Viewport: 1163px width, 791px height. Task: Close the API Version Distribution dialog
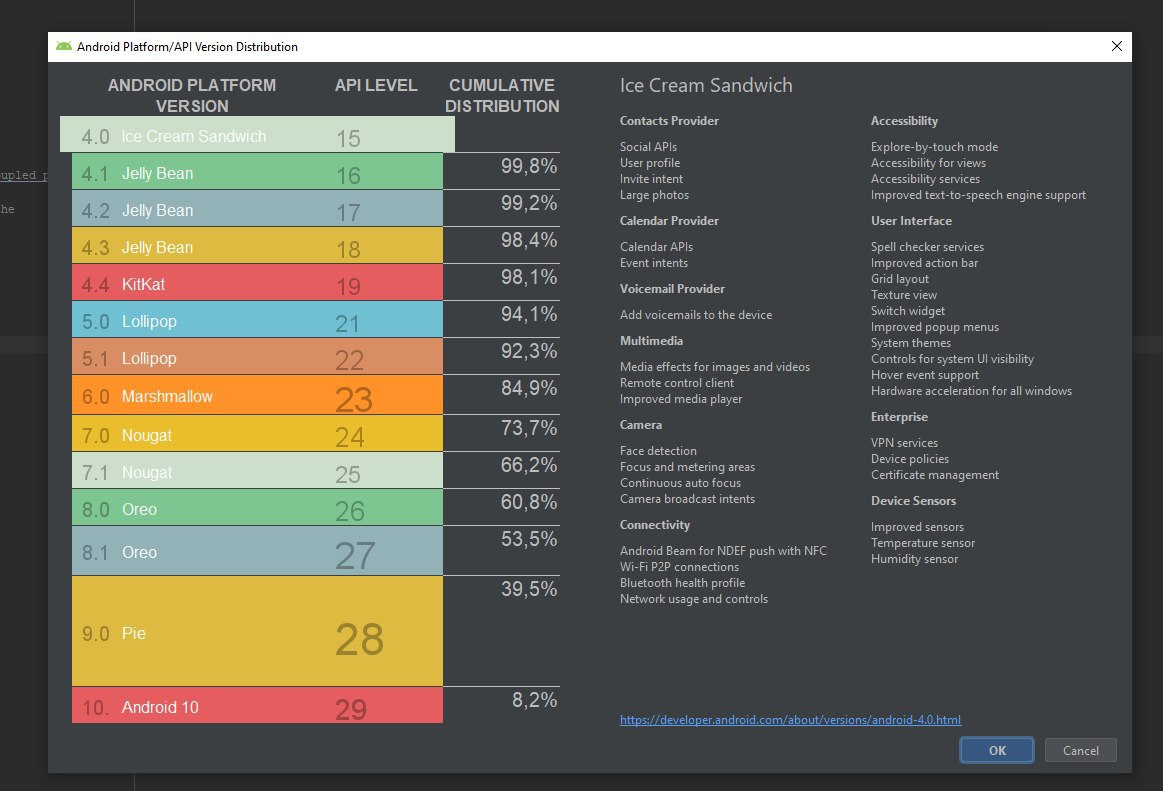[1116, 47]
